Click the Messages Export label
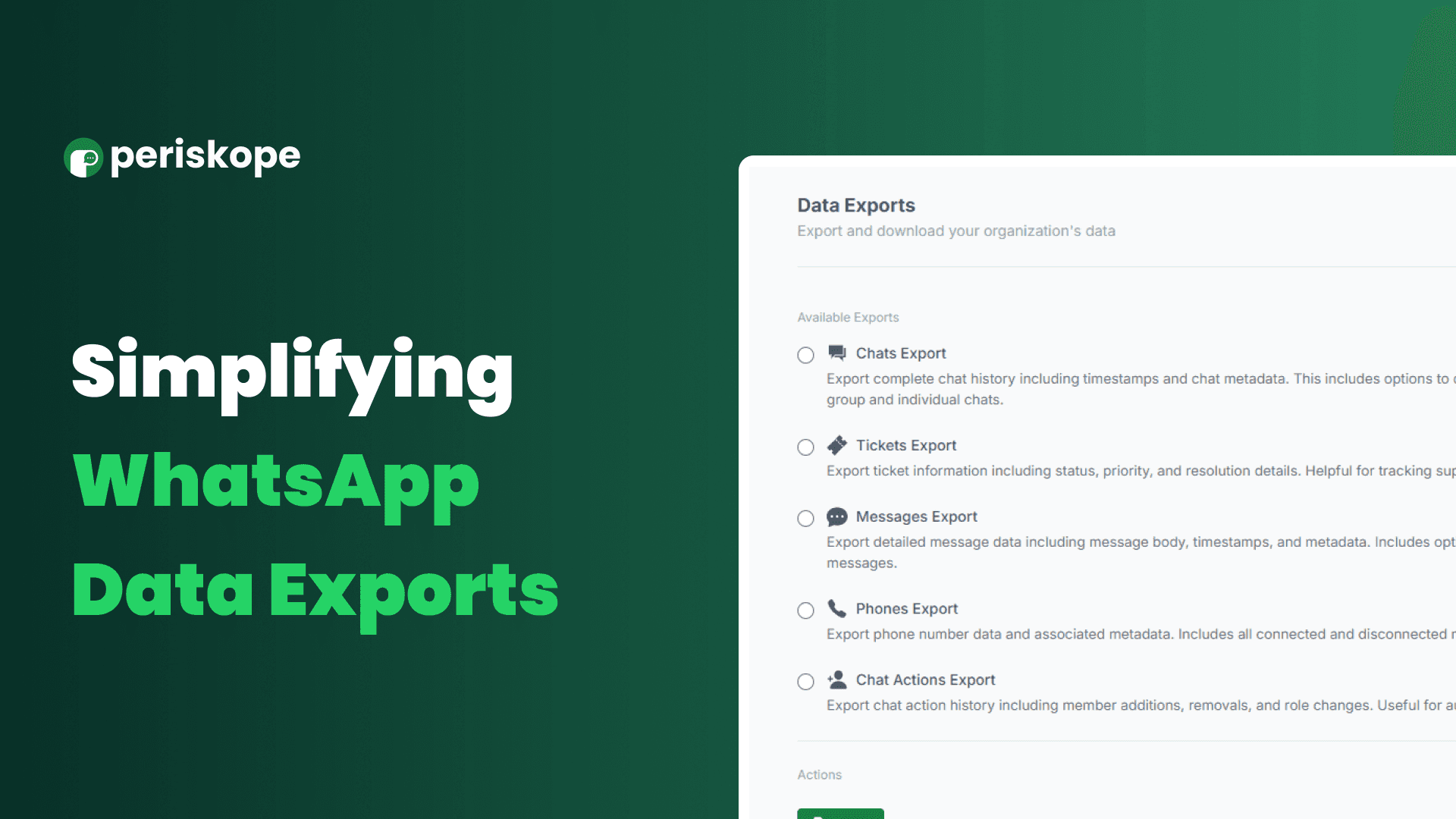Screen dimensions: 1456x819 click(x=916, y=516)
